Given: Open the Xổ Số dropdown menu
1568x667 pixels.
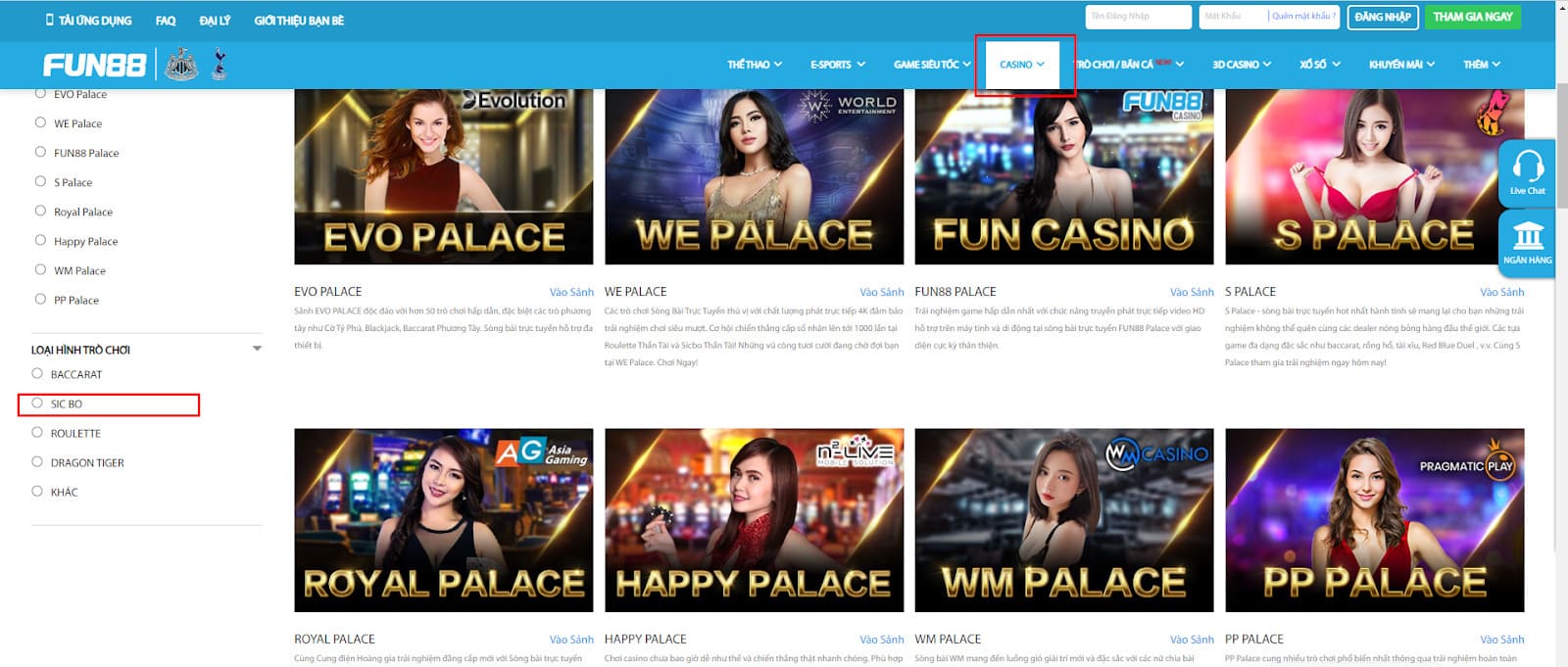Looking at the screenshot, I should [1319, 65].
